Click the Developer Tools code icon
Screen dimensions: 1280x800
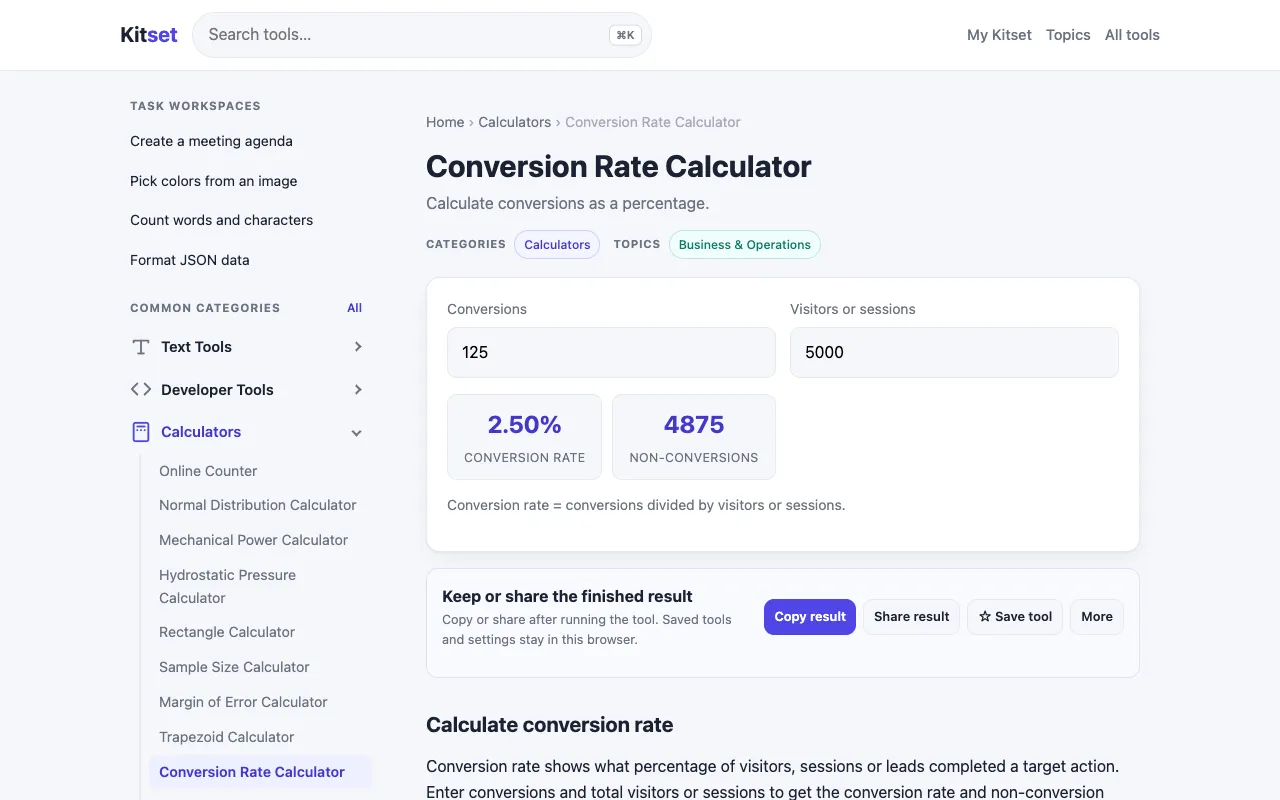click(x=141, y=389)
